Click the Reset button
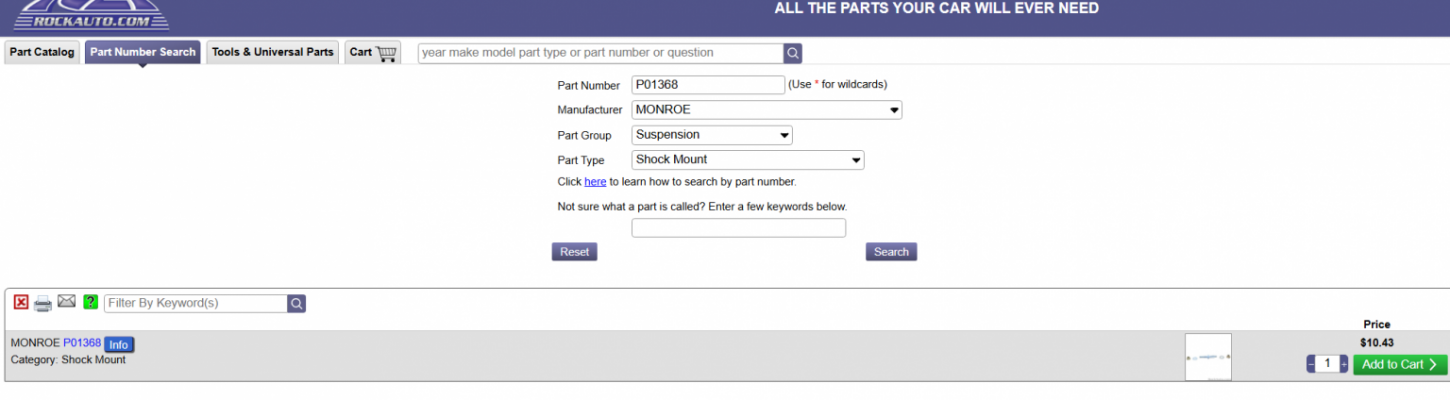Viewport: 1450px width, 400px height. point(575,252)
